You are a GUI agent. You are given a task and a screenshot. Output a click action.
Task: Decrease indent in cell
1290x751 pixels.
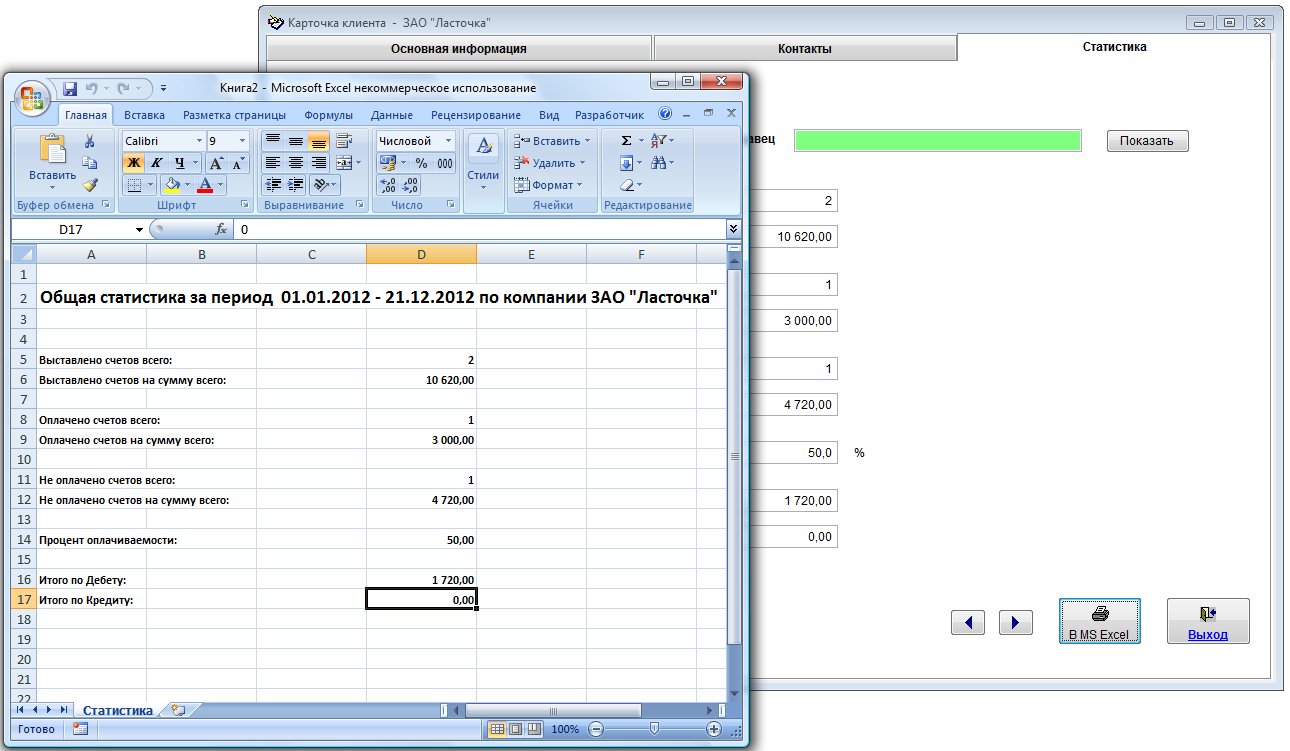pos(272,185)
